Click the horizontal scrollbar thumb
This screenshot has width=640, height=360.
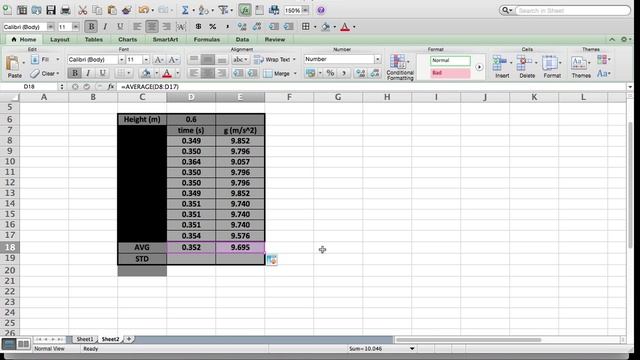[468, 340]
